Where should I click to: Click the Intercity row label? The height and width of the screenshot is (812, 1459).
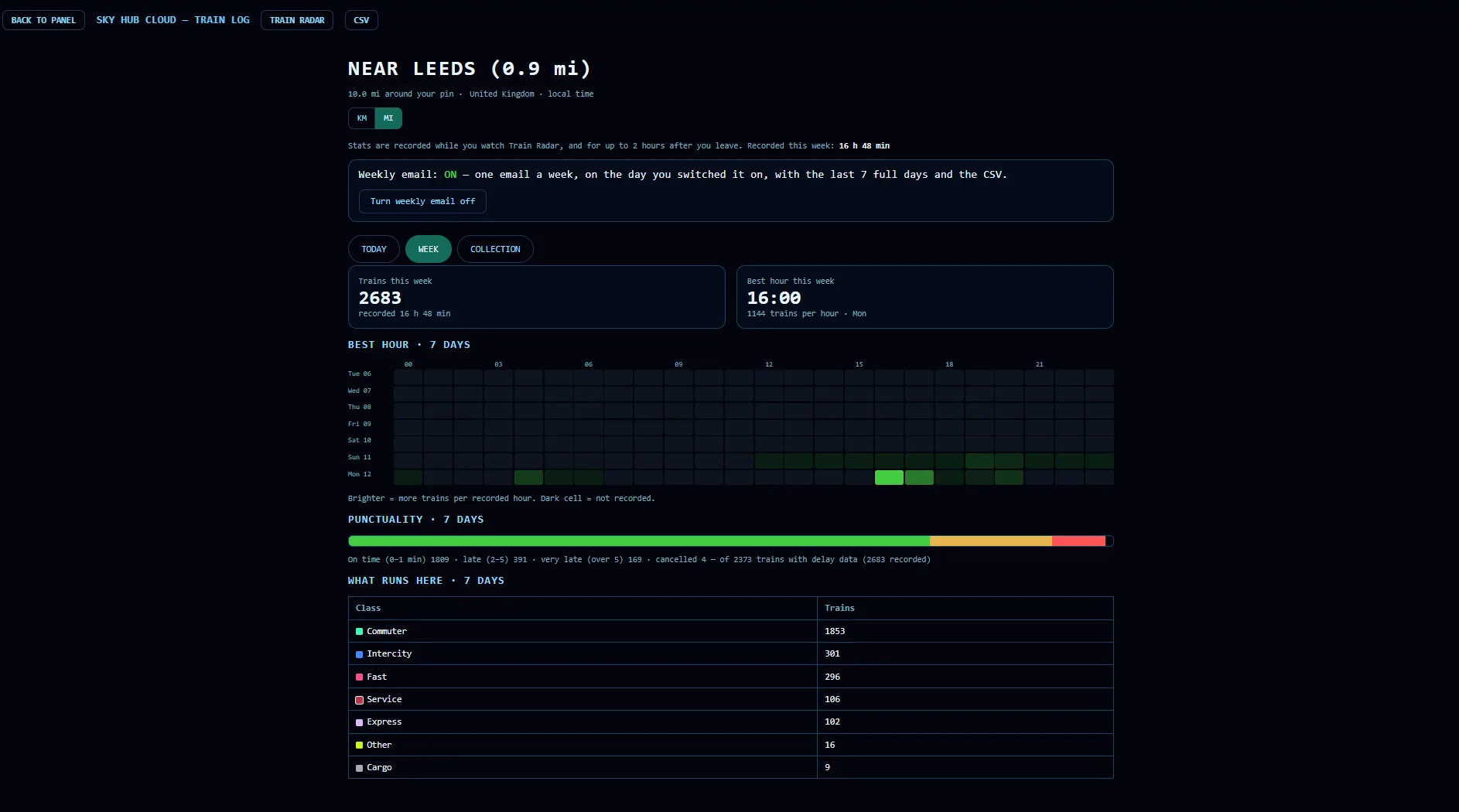pyautogui.click(x=389, y=654)
